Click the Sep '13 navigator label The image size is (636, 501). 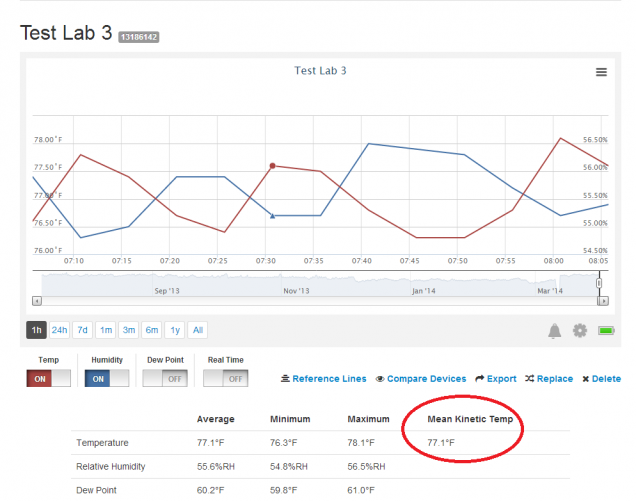pos(167,291)
